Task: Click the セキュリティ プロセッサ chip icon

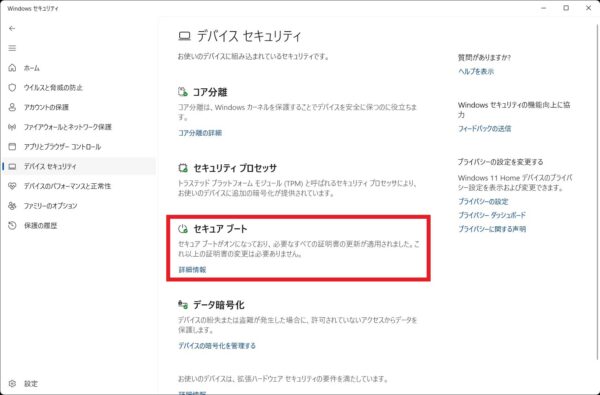Action: click(183, 168)
